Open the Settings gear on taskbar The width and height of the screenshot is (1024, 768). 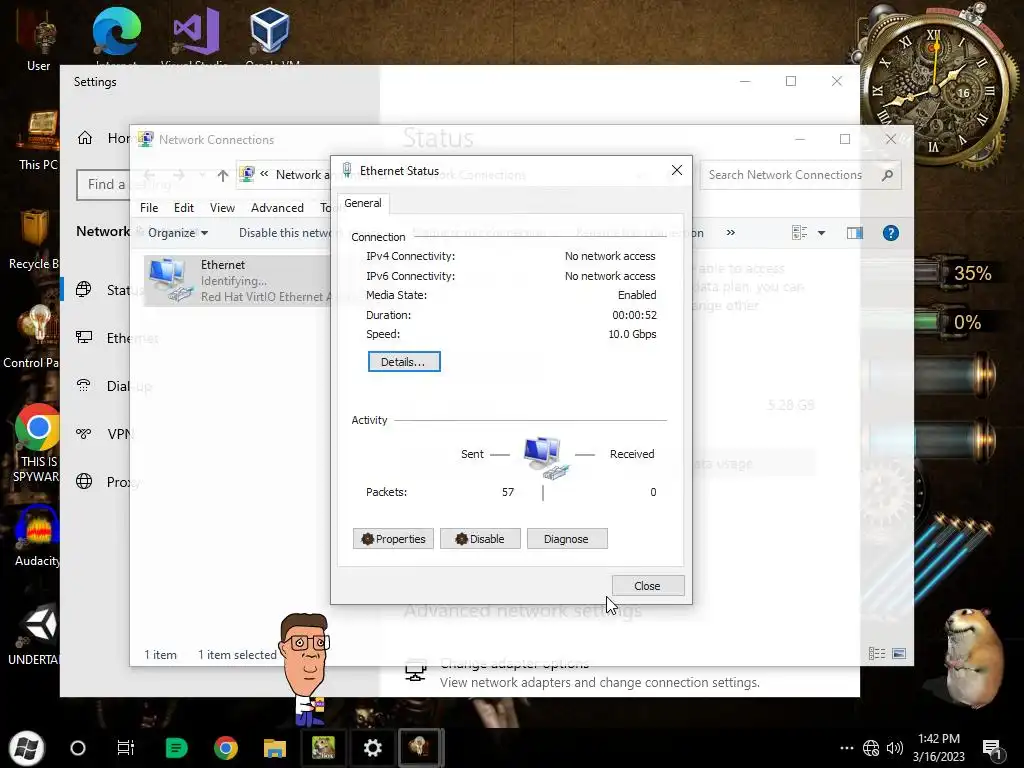373,748
